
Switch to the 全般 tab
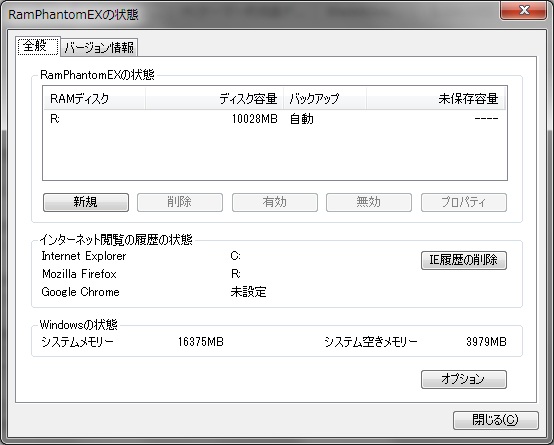(x=38, y=46)
